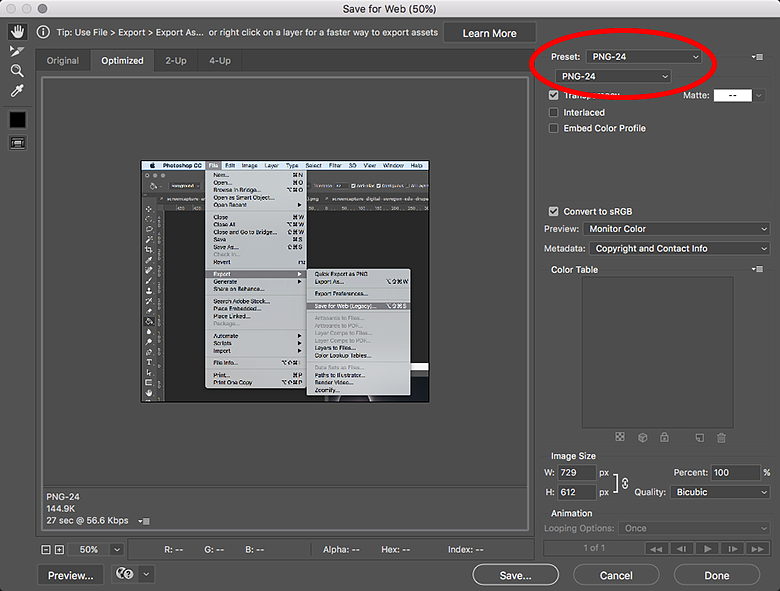Uncheck Convert to sRGB
Image resolution: width=780 pixels, height=591 pixels.
pyautogui.click(x=553, y=211)
